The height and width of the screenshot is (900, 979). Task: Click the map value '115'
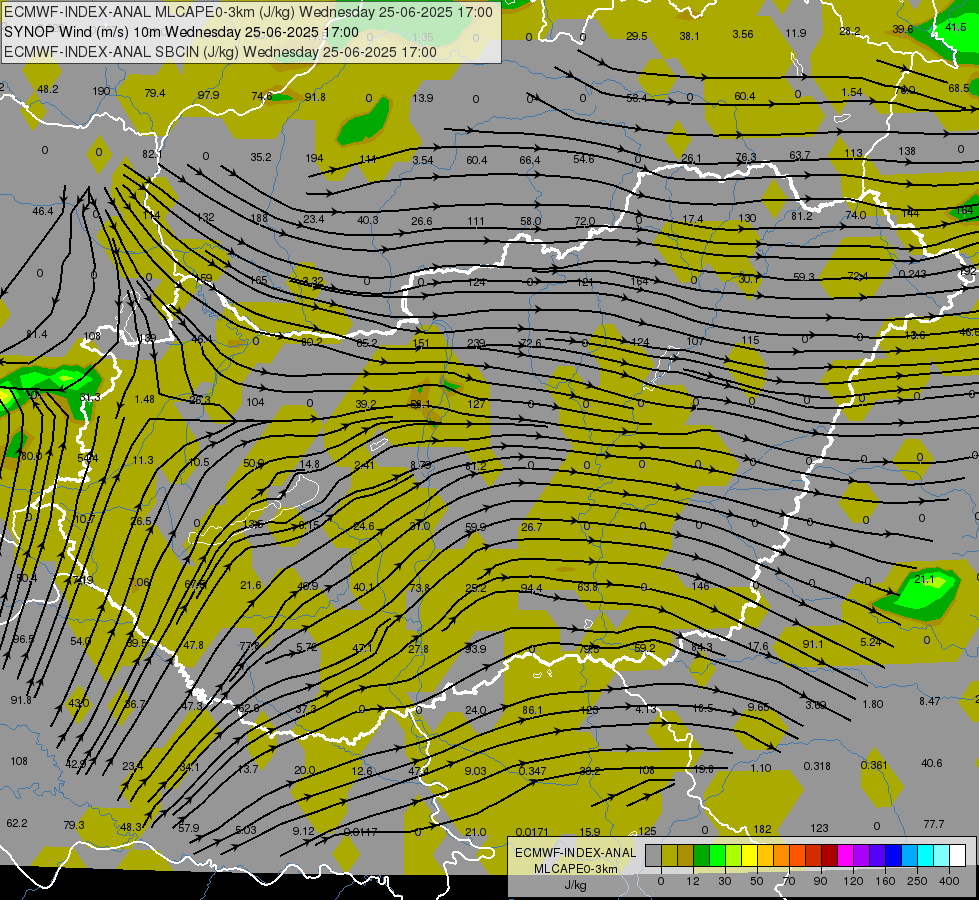(x=750, y=340)
